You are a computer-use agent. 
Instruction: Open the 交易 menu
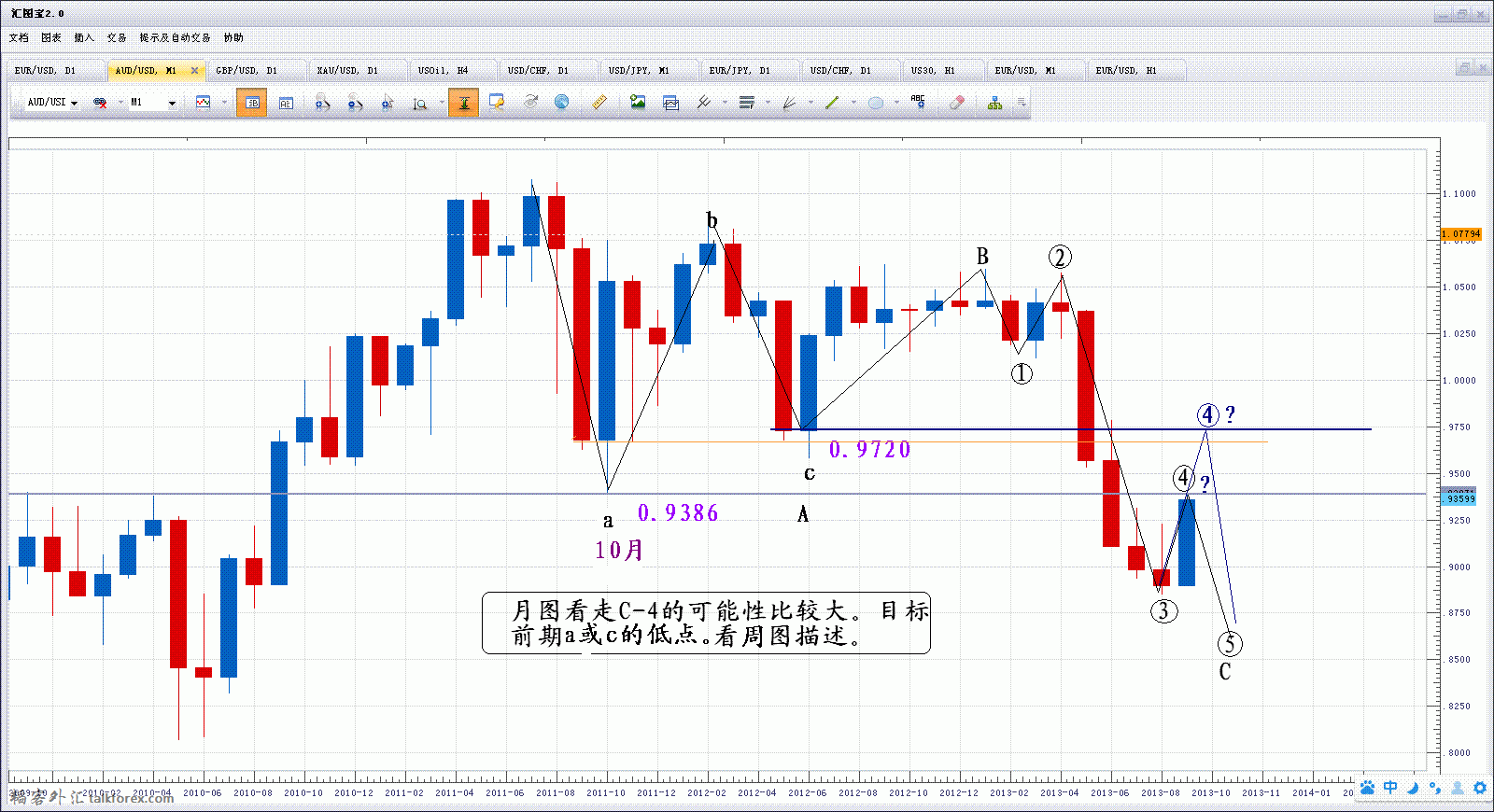(x=117, y=38)
